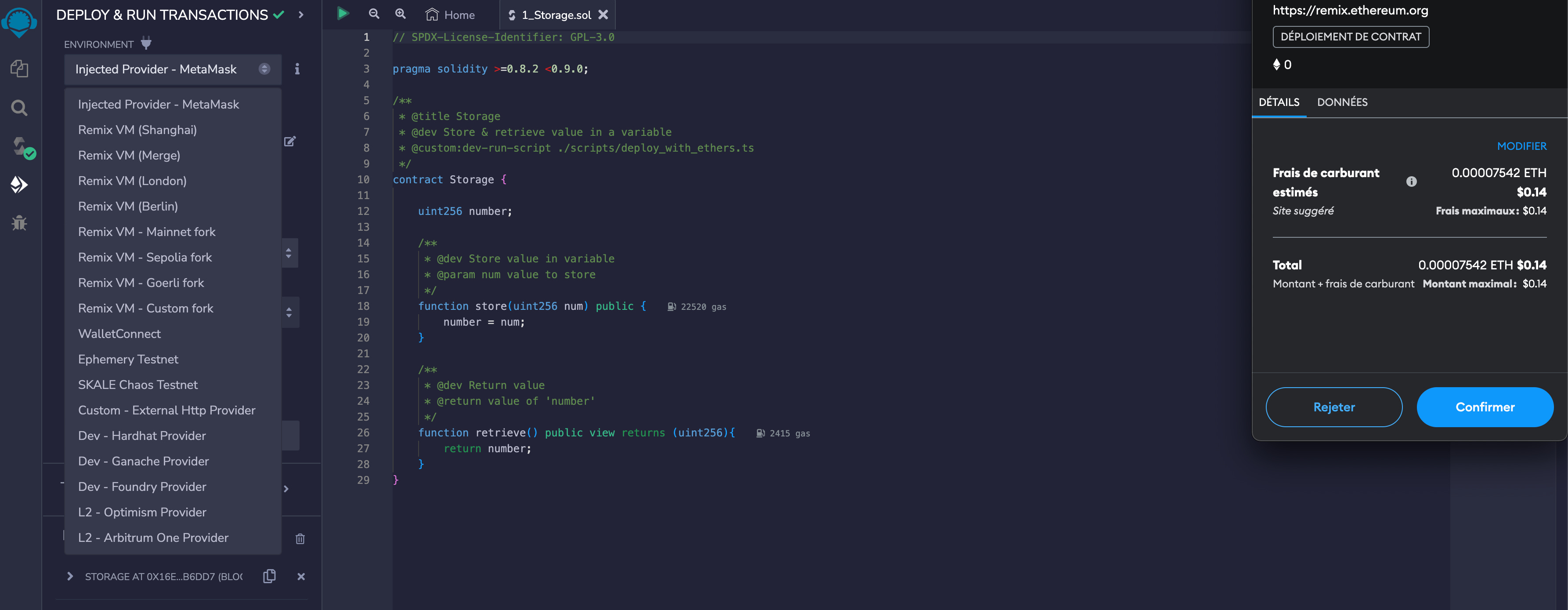Select Injected Provider - MetaMask option

pos(173,104)
